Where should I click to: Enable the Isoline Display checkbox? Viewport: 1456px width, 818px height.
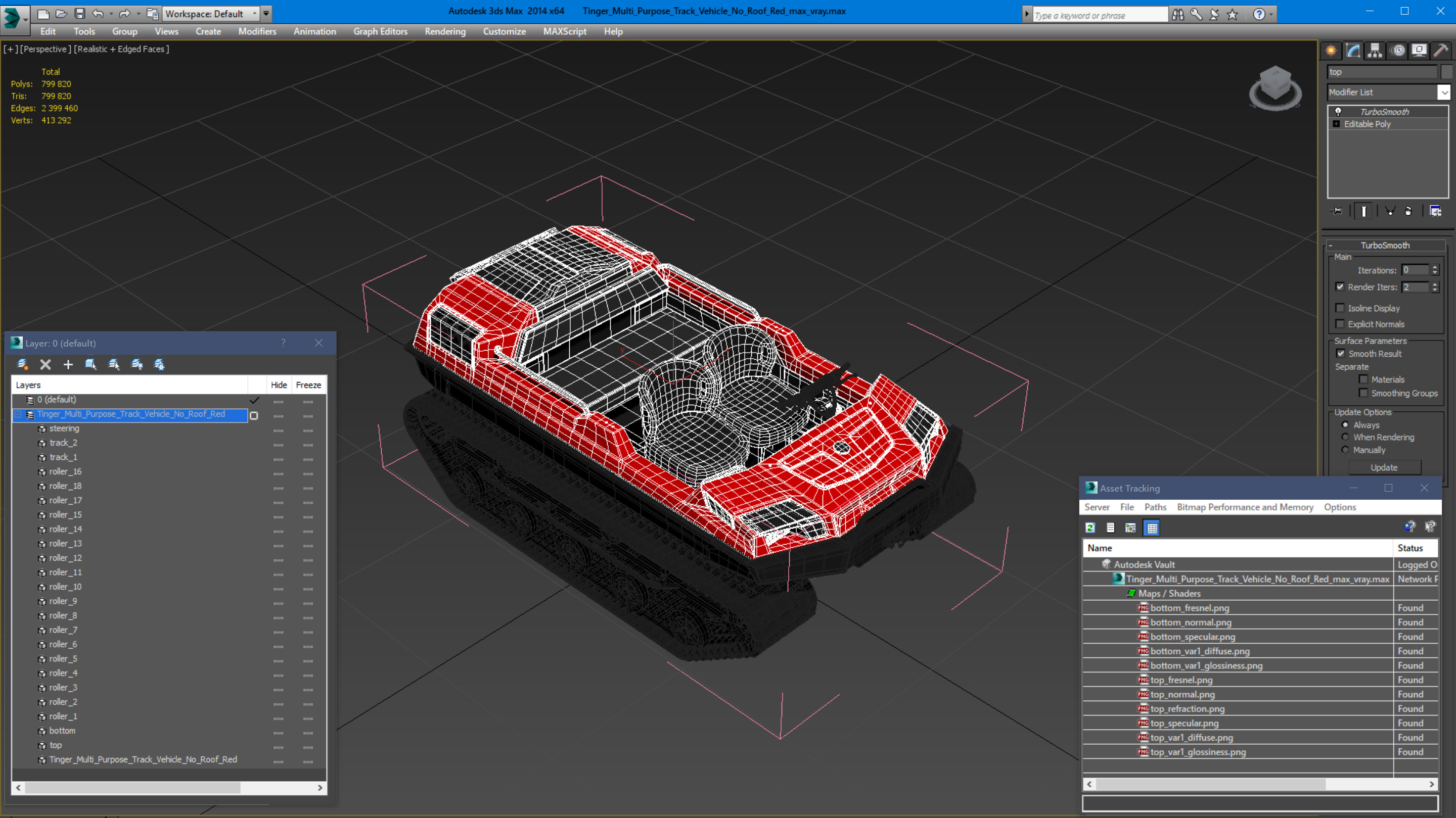[1340, 308]
